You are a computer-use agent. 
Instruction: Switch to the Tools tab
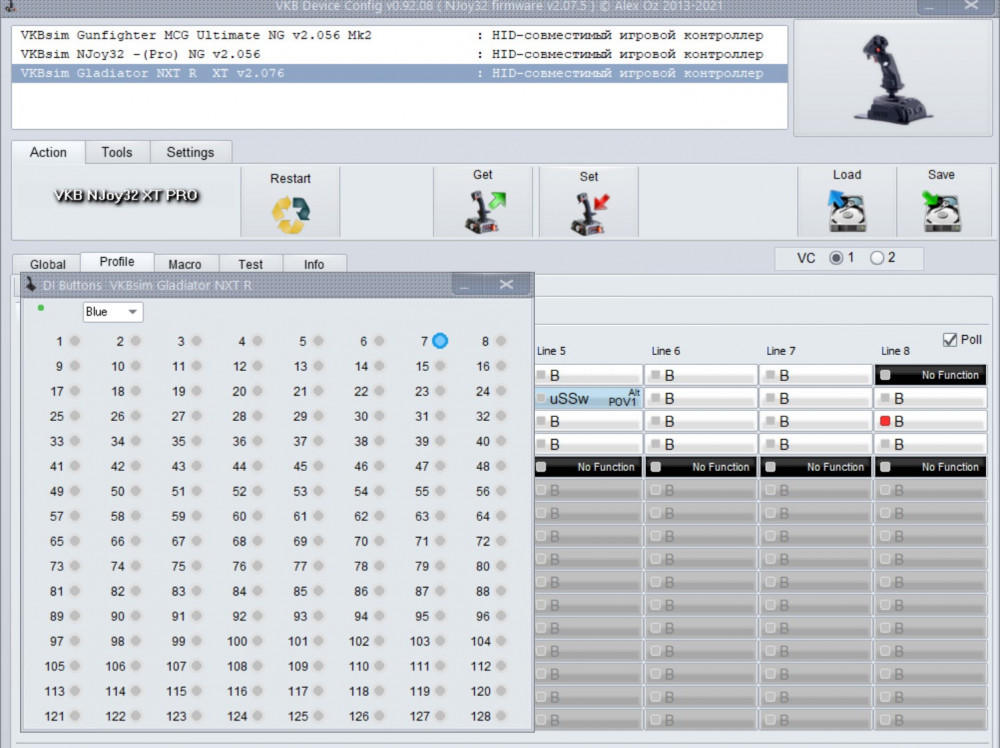pyautogui.click(x=116, y=152)
